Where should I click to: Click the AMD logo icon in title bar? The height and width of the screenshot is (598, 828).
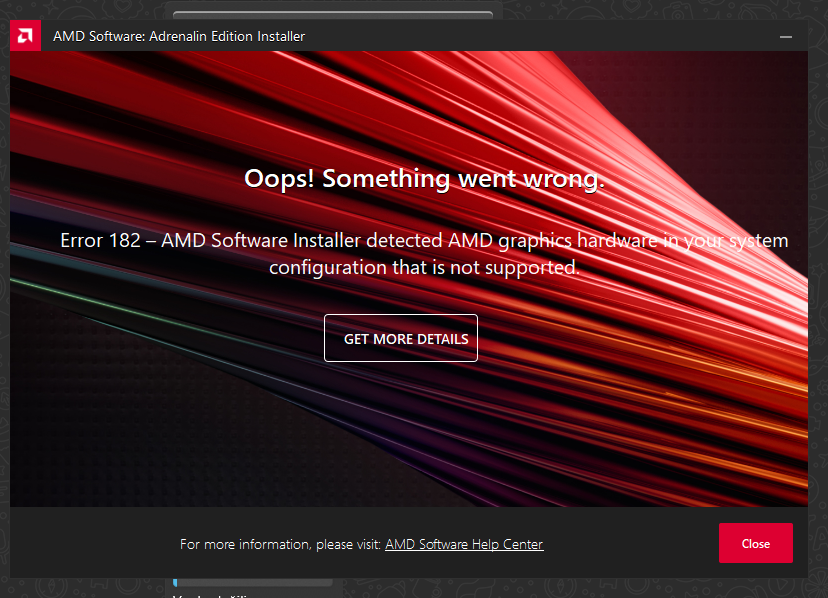click(x=25, y=36)
